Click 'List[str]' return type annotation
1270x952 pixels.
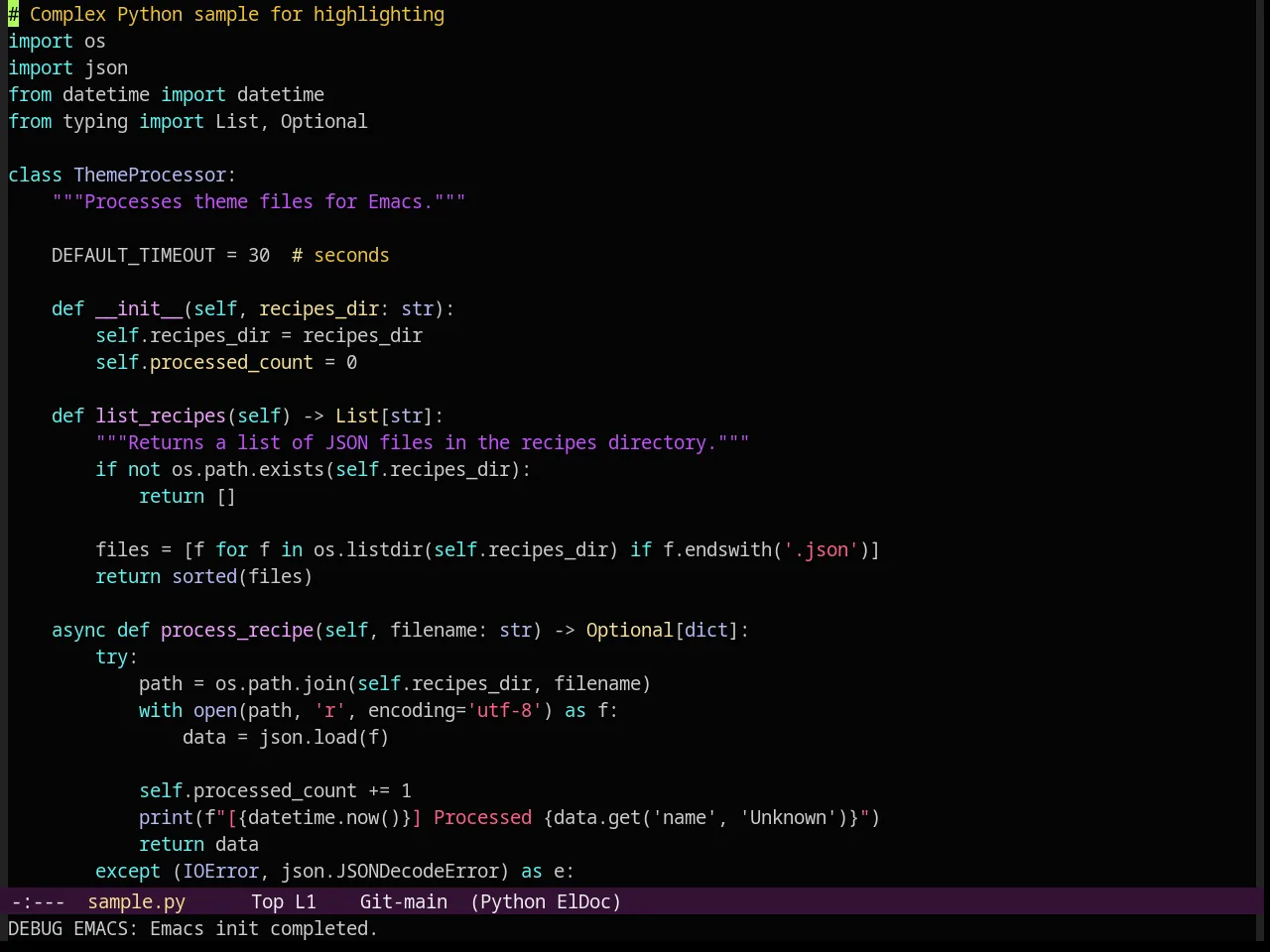(x=384, y=416)
